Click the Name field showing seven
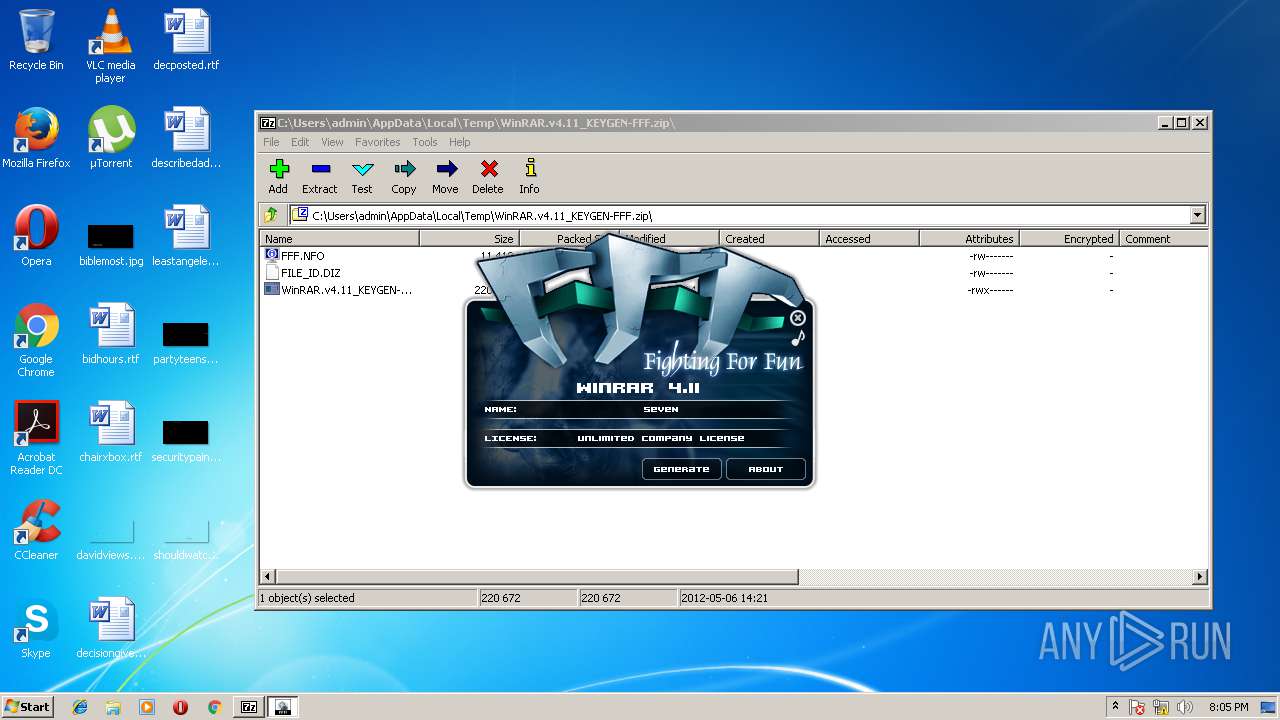Image resolution: width=1280 pixels, height=720 pixels. 660,409
